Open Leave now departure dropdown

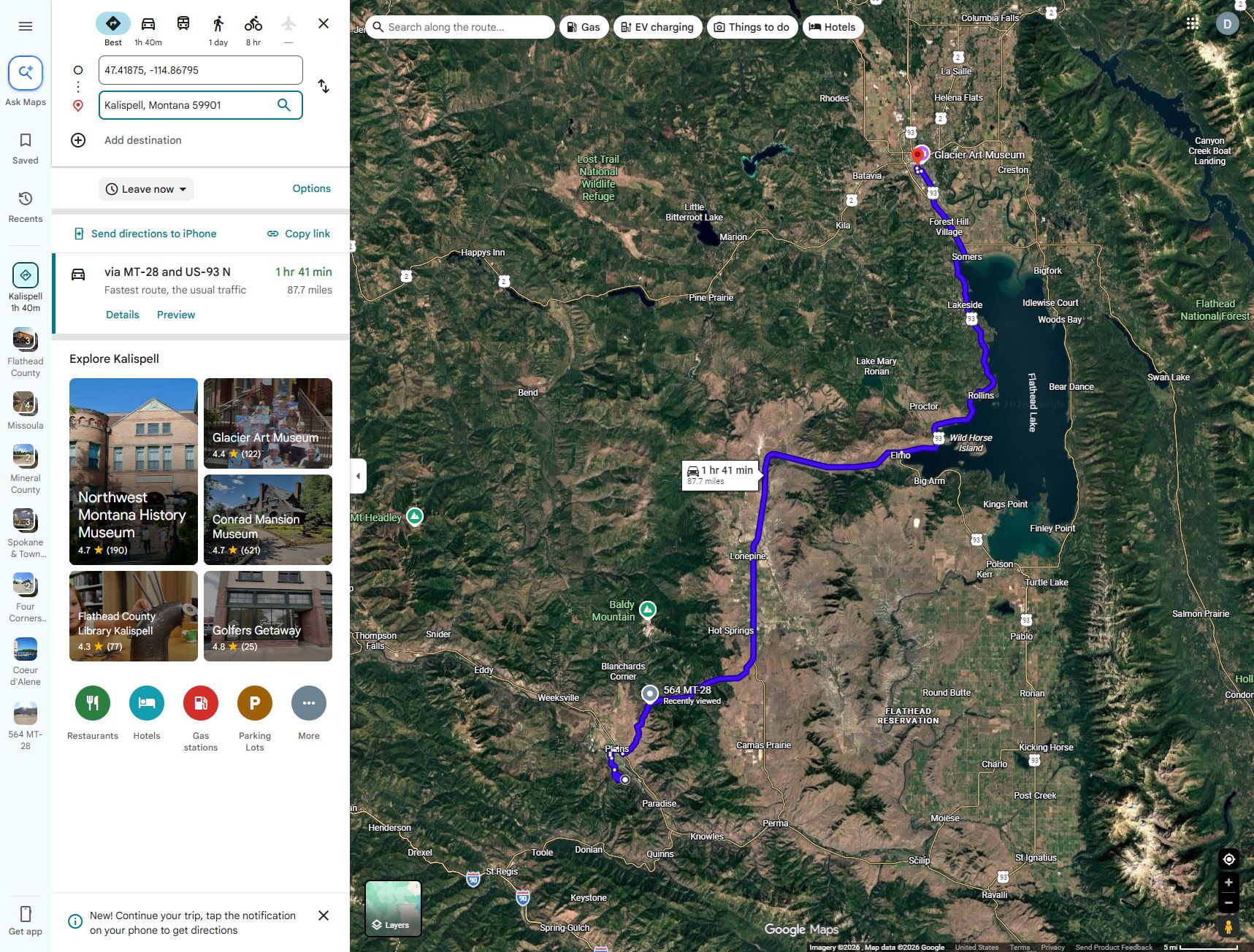[146, 189]
